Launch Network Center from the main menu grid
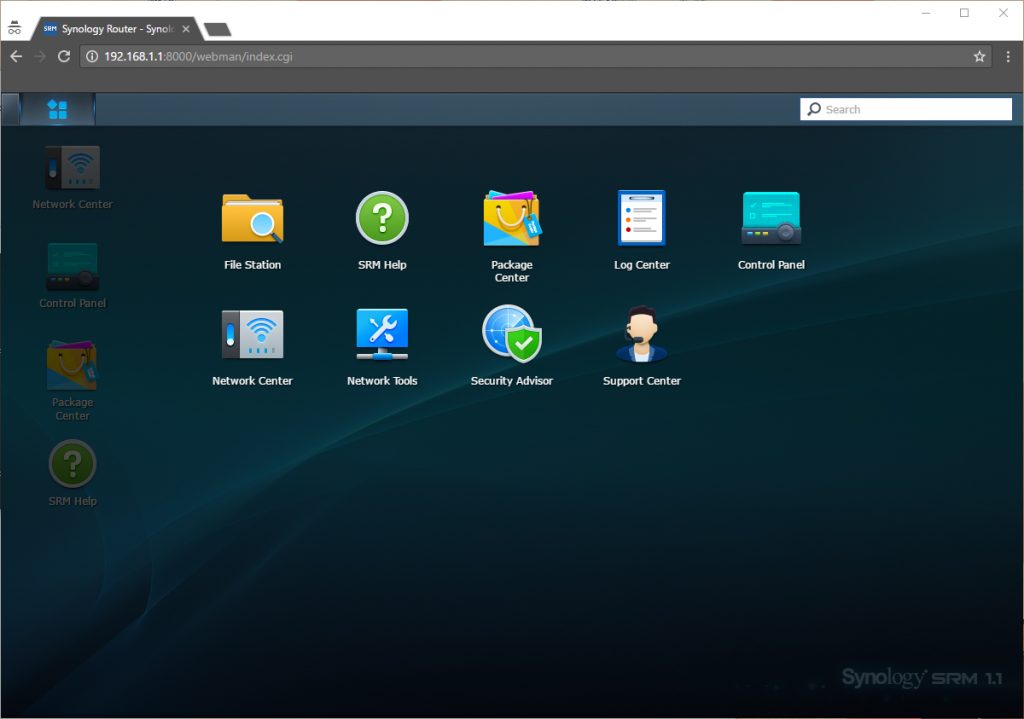 (252, 347)
